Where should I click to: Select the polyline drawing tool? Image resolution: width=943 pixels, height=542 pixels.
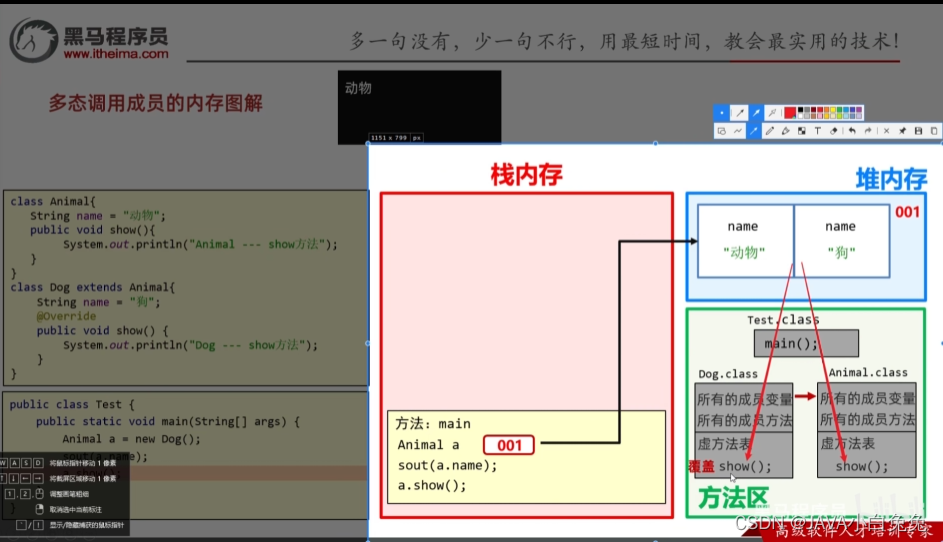point(738,131)
